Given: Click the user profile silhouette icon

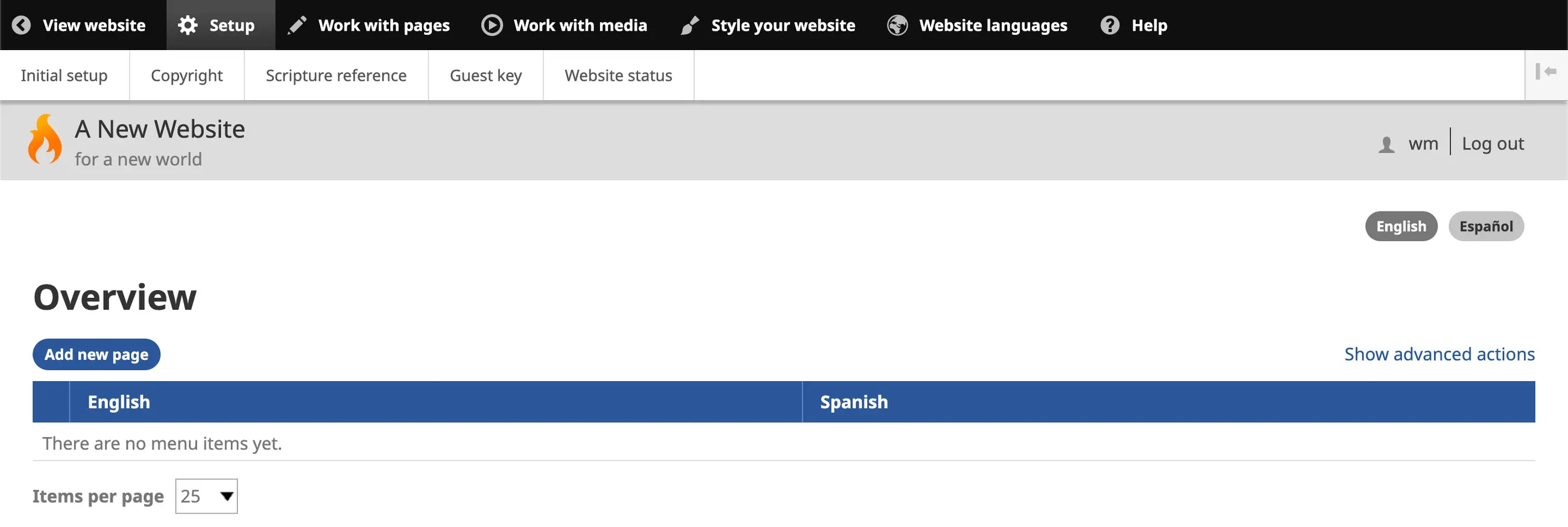Looking at the screenshot, I should [1386, 144].
